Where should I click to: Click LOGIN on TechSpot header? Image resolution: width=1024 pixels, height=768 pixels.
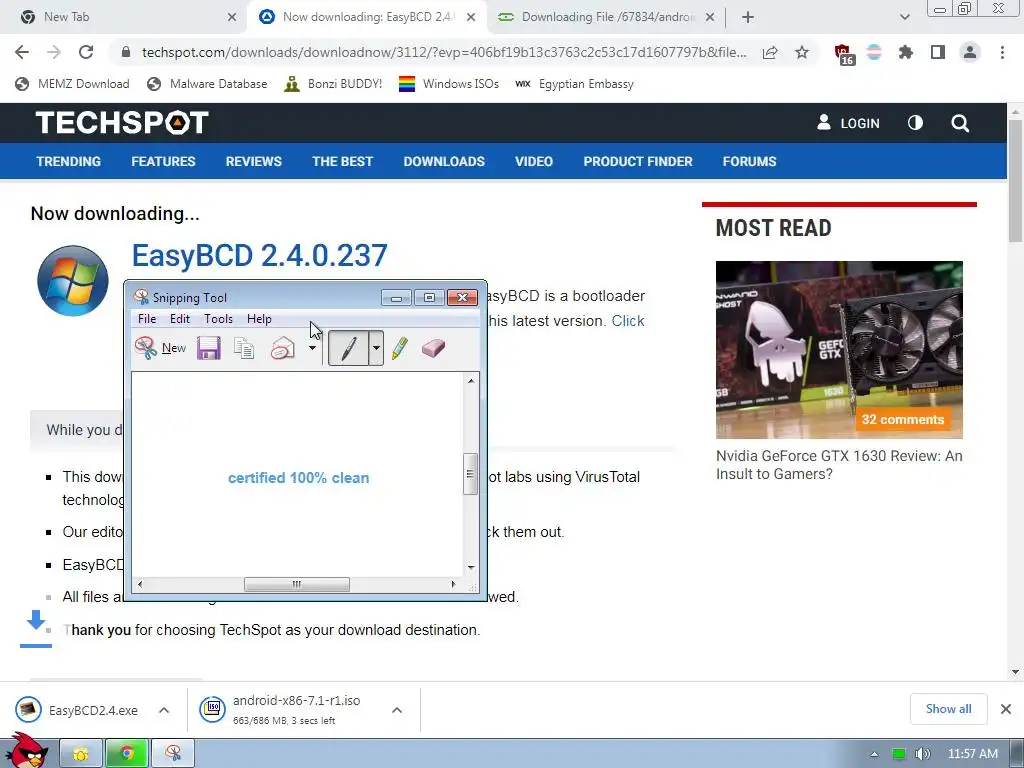pyautogui.click(x=848, y=123)
